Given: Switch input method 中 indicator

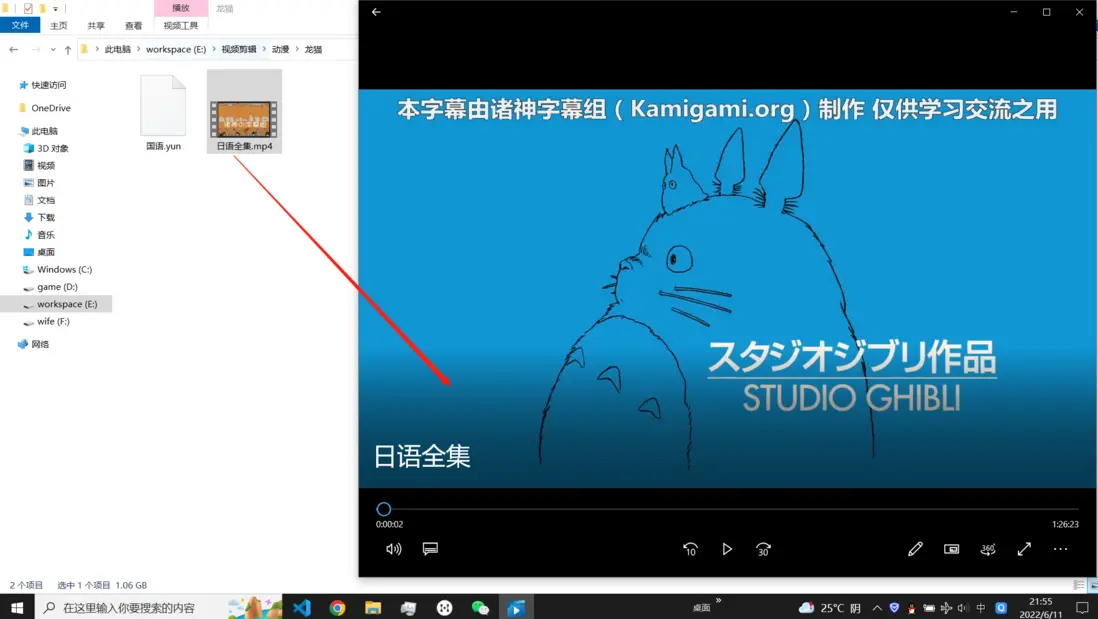Looking at the screenshot, I should [x=980, y=608].
